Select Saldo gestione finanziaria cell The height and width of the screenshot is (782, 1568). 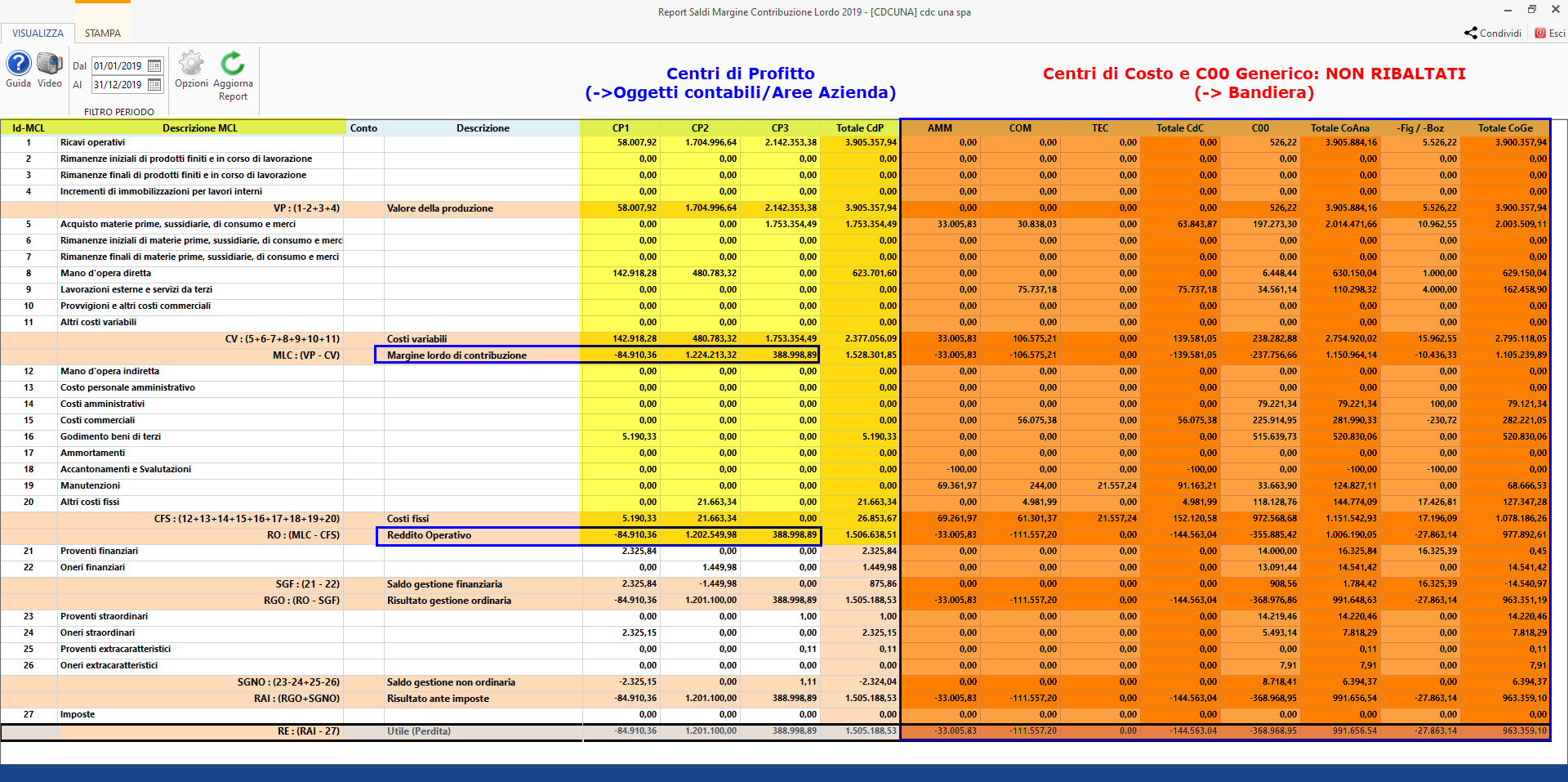[482, 584]
